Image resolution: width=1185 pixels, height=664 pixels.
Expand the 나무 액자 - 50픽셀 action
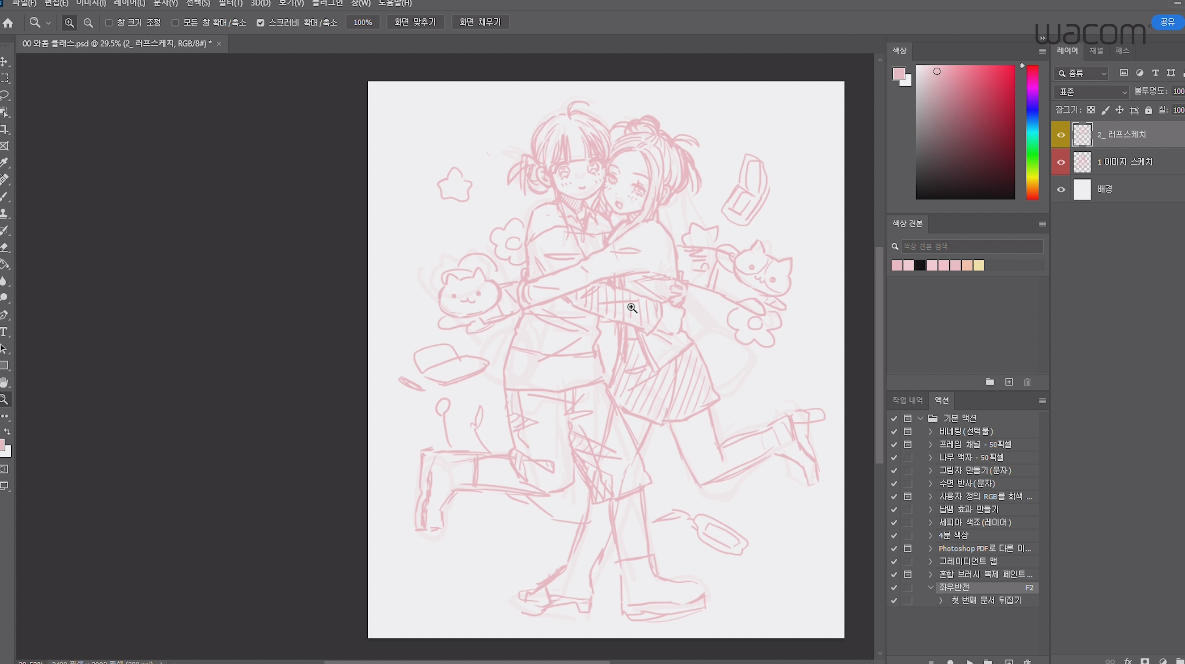click(x=931, y=458)
